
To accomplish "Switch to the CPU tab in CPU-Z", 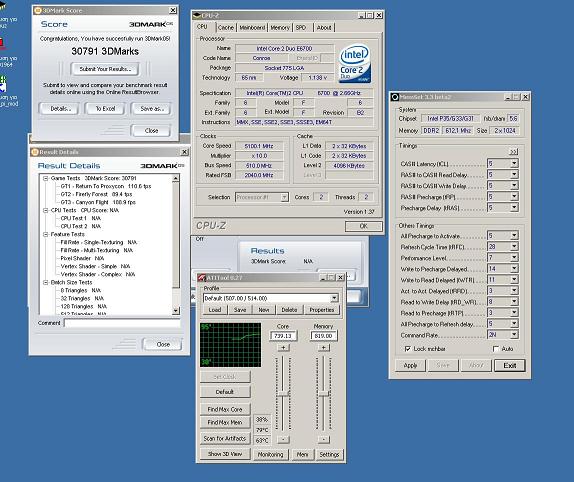I will [x=202, y=27].
